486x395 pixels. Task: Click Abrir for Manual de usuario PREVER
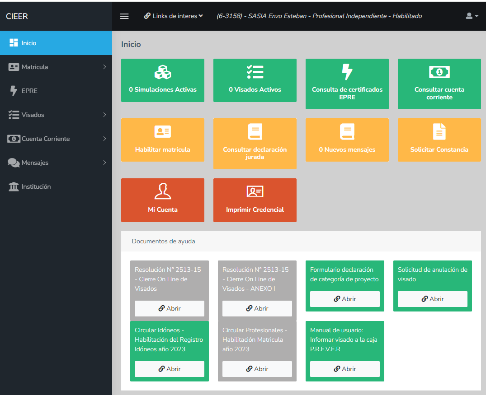345,369
